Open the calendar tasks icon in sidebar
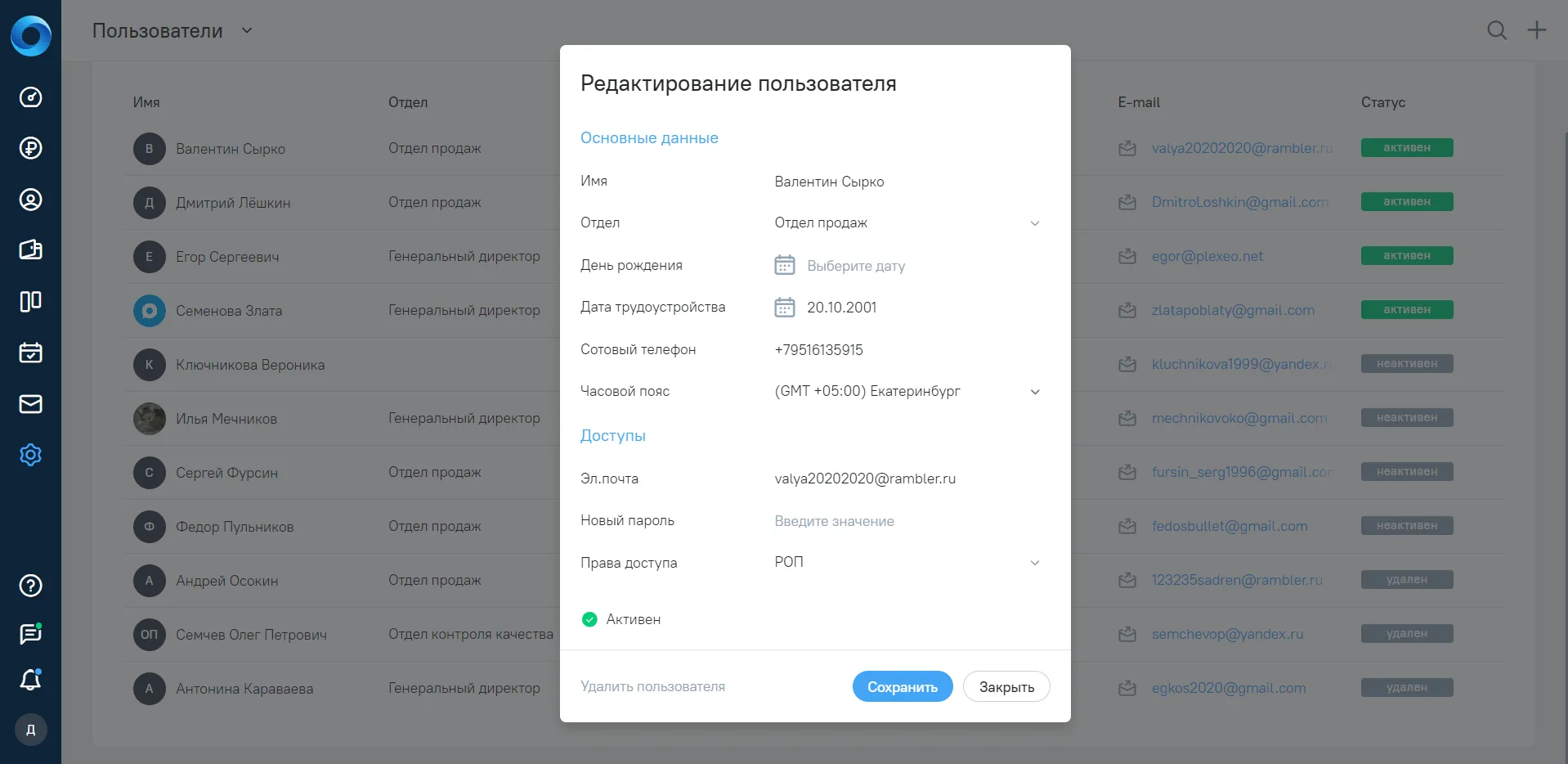The height and width of the screenshot is (764, 1568). coord(30,353)
